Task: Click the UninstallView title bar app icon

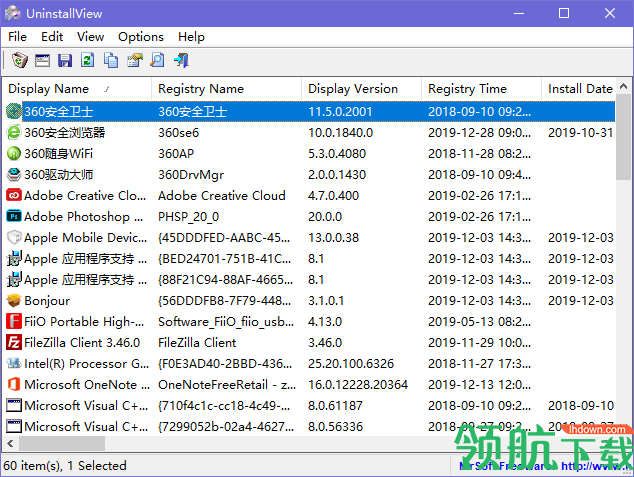Action: [13, 13]
